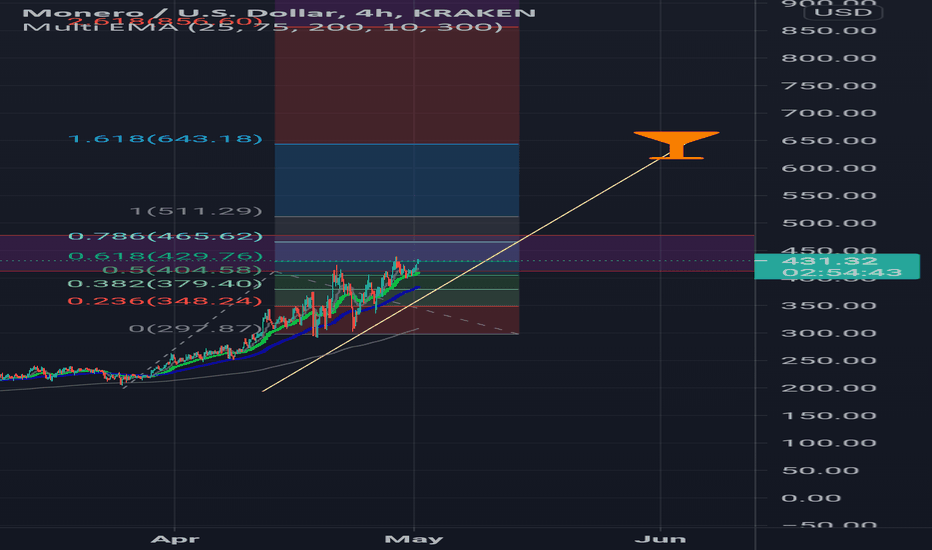Click the orange anvil target marker
The width and height of the screenshot is (932, 550).
click(x=676, y=145)
